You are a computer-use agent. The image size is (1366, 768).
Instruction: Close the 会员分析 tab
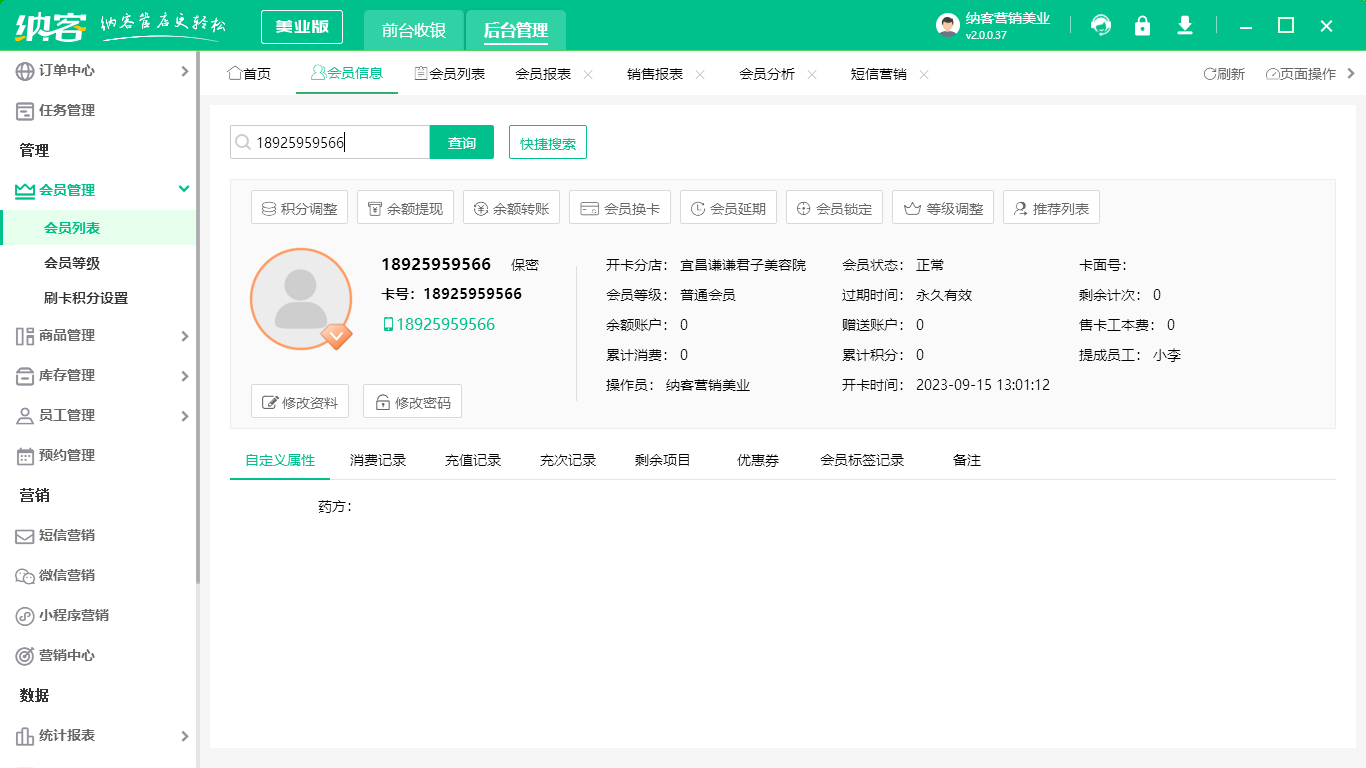812,75
